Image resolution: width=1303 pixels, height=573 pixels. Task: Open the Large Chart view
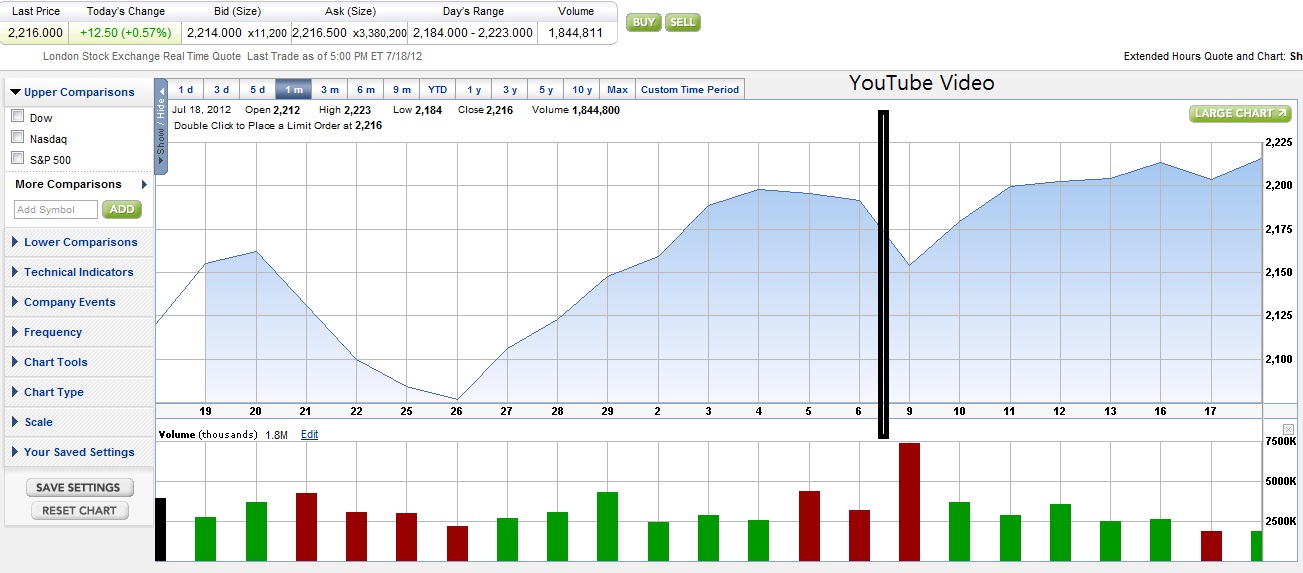click(1240, 113)
